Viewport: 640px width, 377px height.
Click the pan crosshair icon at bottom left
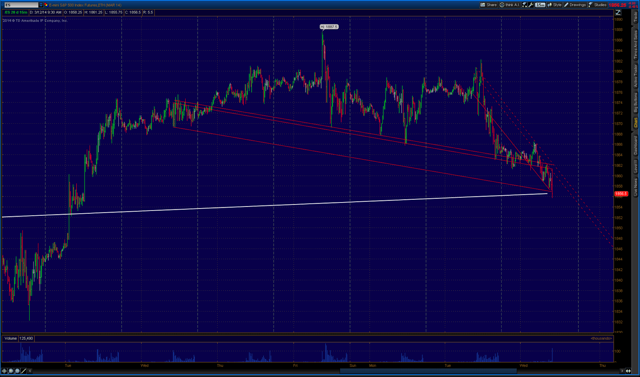point(5,371)
